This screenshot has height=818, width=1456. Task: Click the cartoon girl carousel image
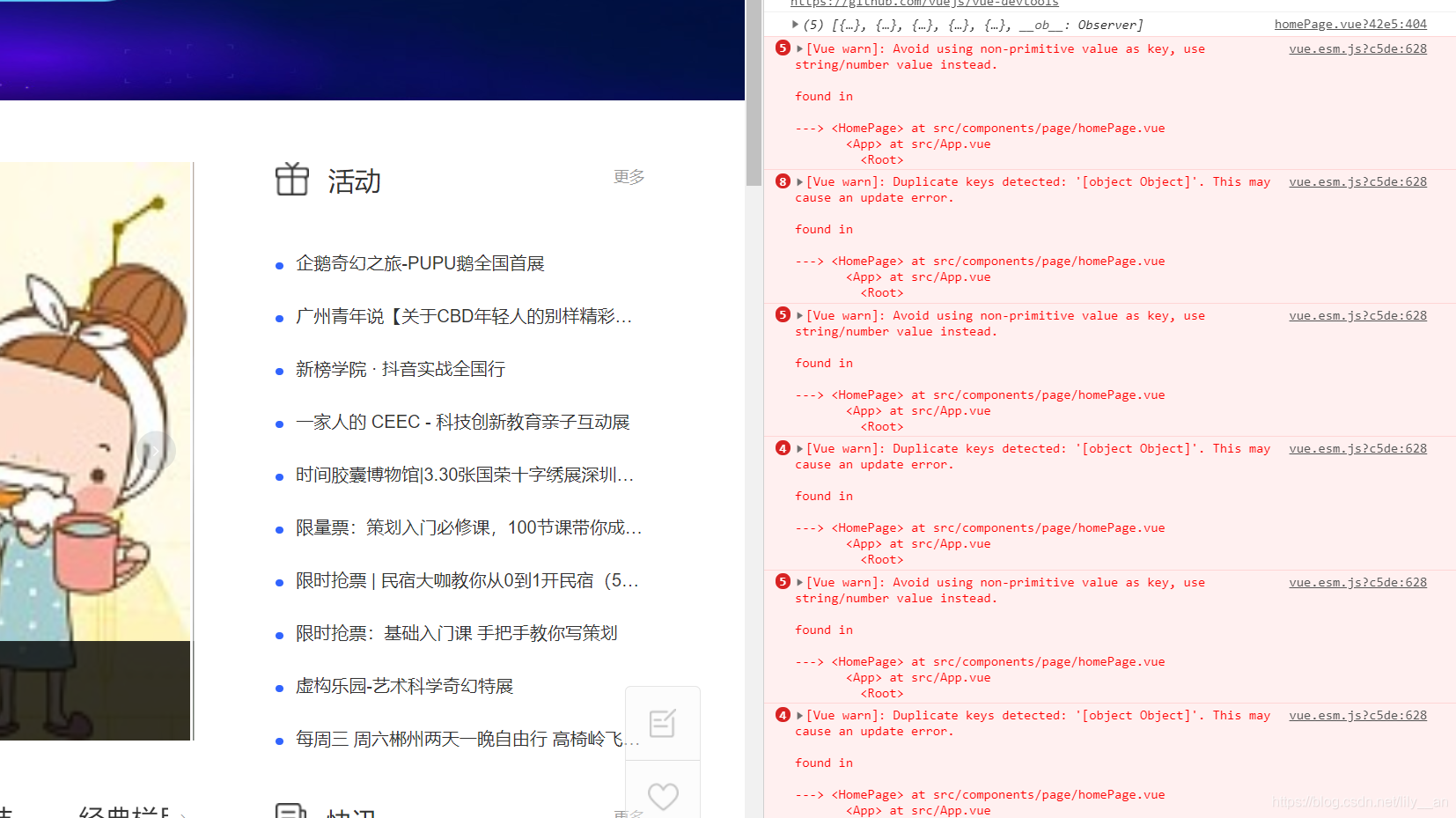95,451
